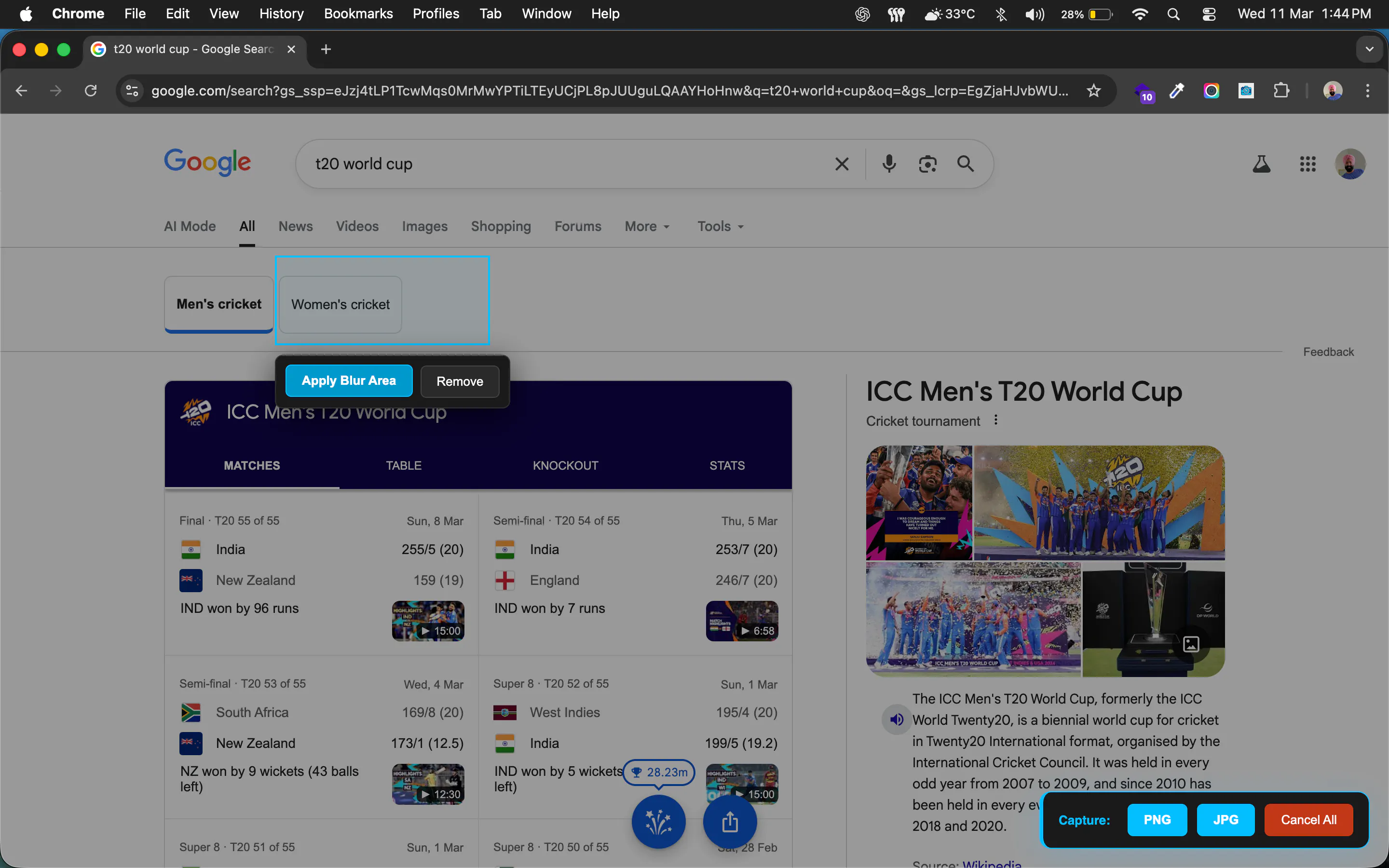This screenshot has width=1389, height=868.
Task: Open the ChatGPT menu bar icon
Action: 862,14
